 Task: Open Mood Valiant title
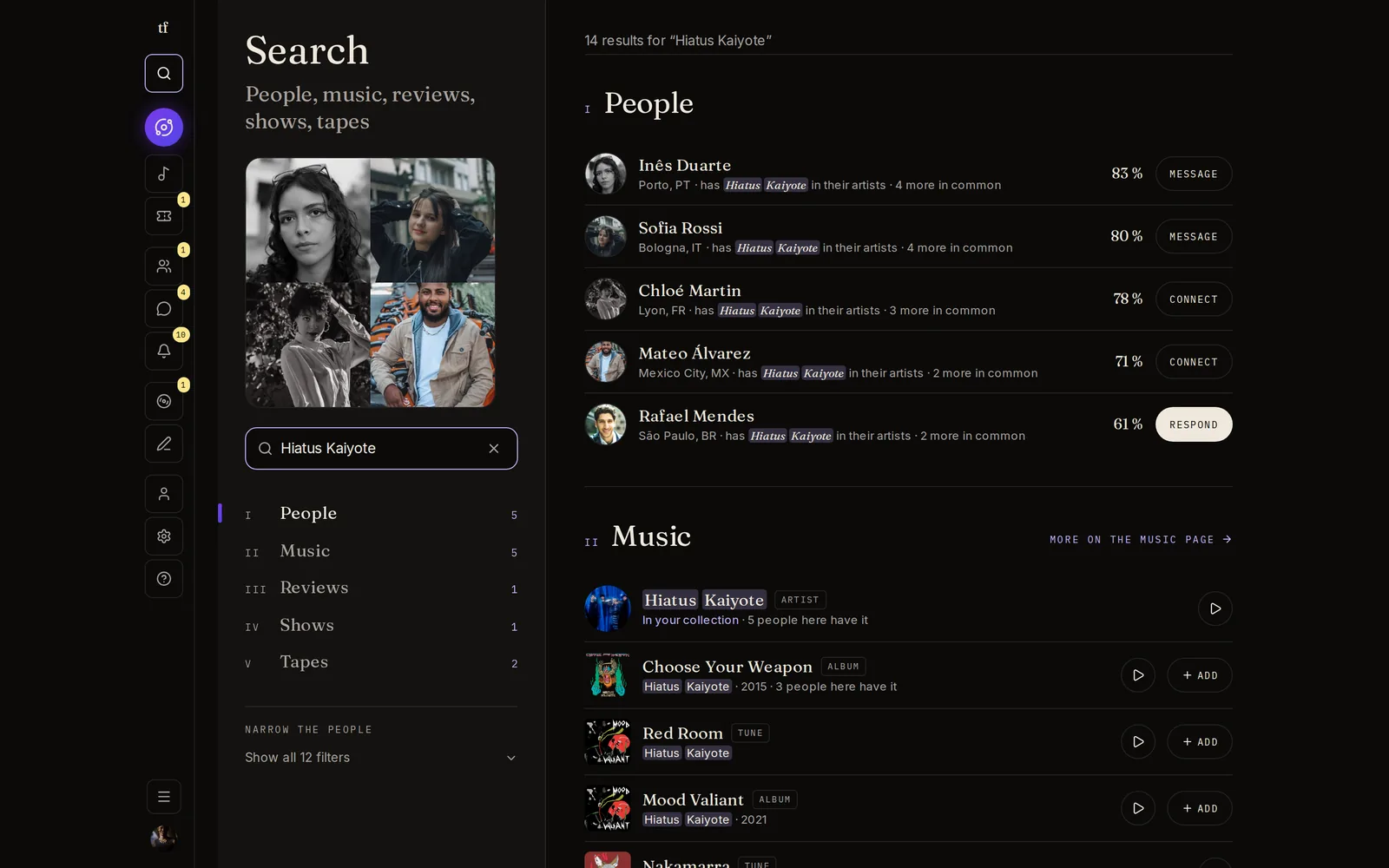click(x=693, y=799)
